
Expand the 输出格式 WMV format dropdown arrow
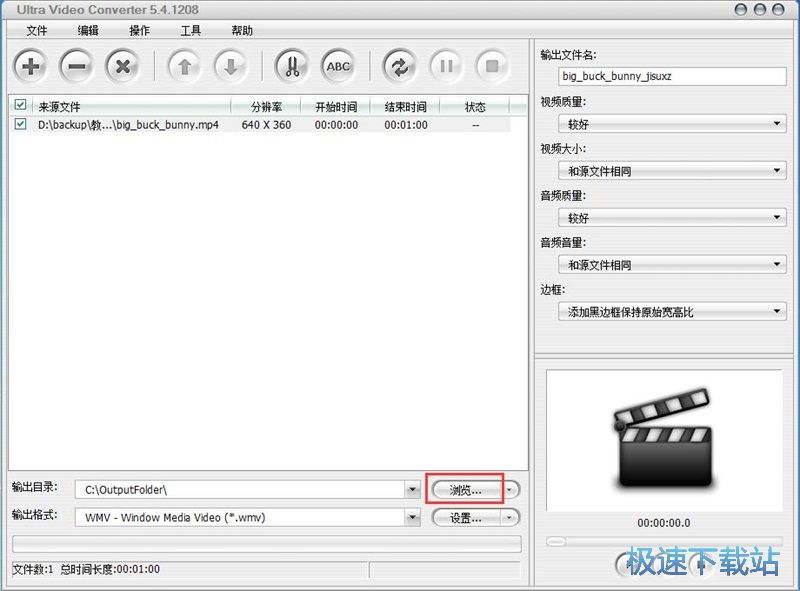pos(412,518)
